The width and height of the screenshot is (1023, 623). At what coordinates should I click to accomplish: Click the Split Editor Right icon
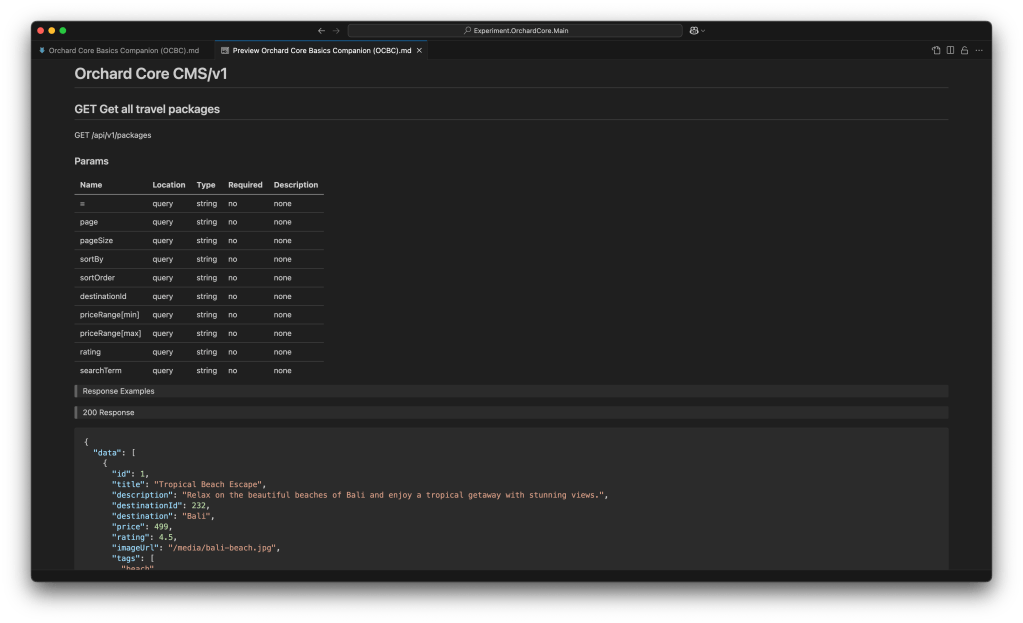(950, 50)
